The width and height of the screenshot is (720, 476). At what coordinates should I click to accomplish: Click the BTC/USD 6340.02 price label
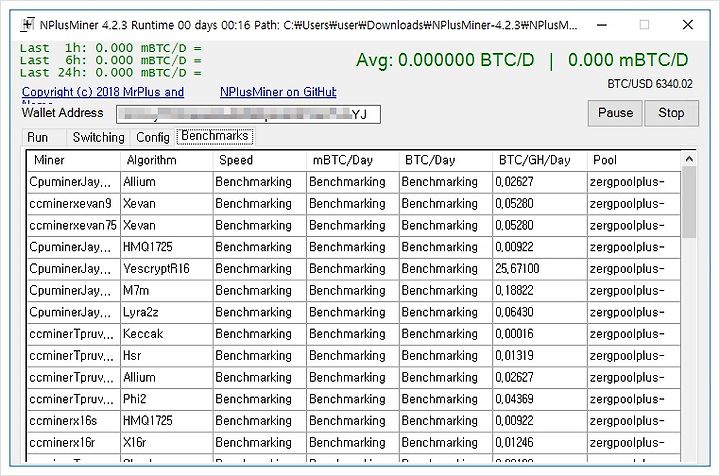pyautogui.click(x=650, y=84)
